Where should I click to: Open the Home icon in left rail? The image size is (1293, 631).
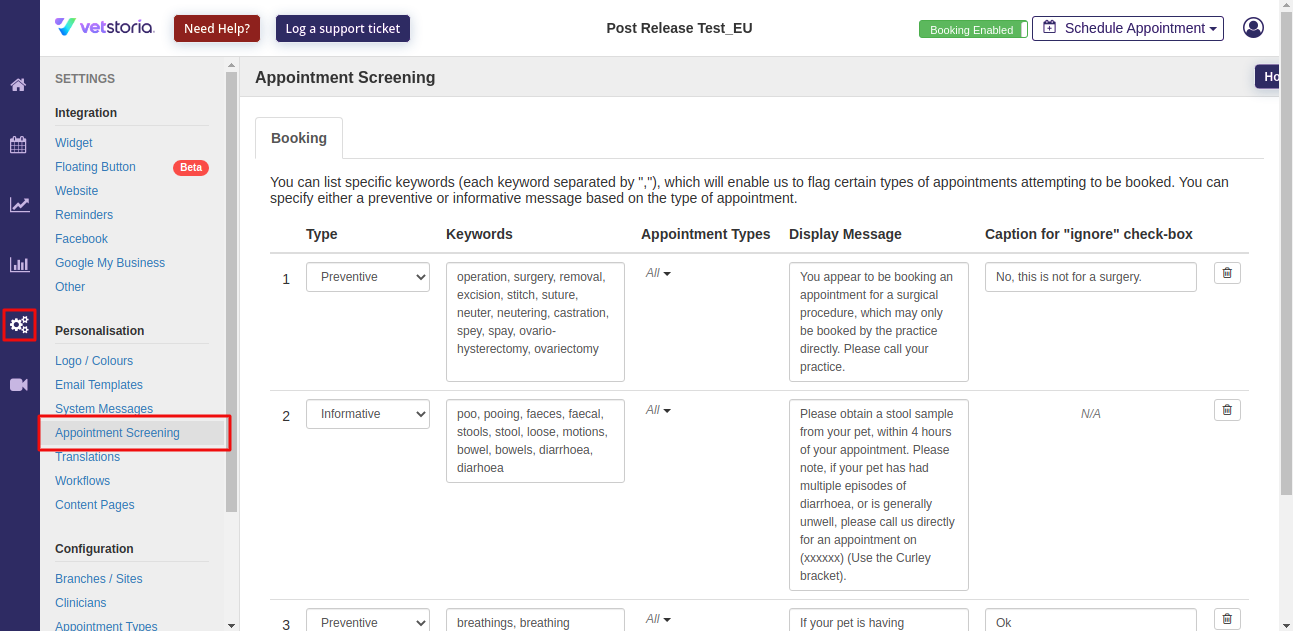[x=18, y=85]
